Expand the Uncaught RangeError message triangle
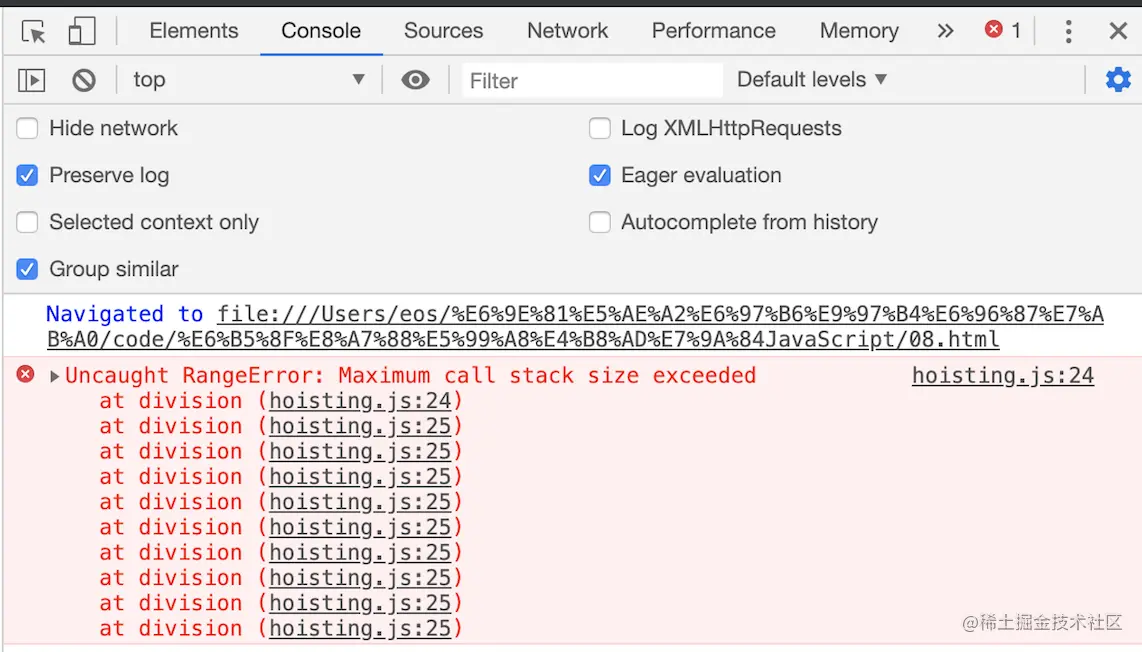This screenshot has height=652, width=1142. pos(55,376)
